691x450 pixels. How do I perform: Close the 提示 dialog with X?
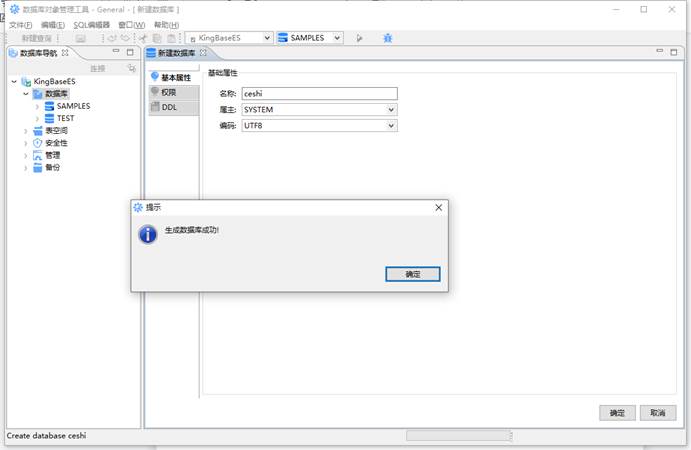(438, 208)
